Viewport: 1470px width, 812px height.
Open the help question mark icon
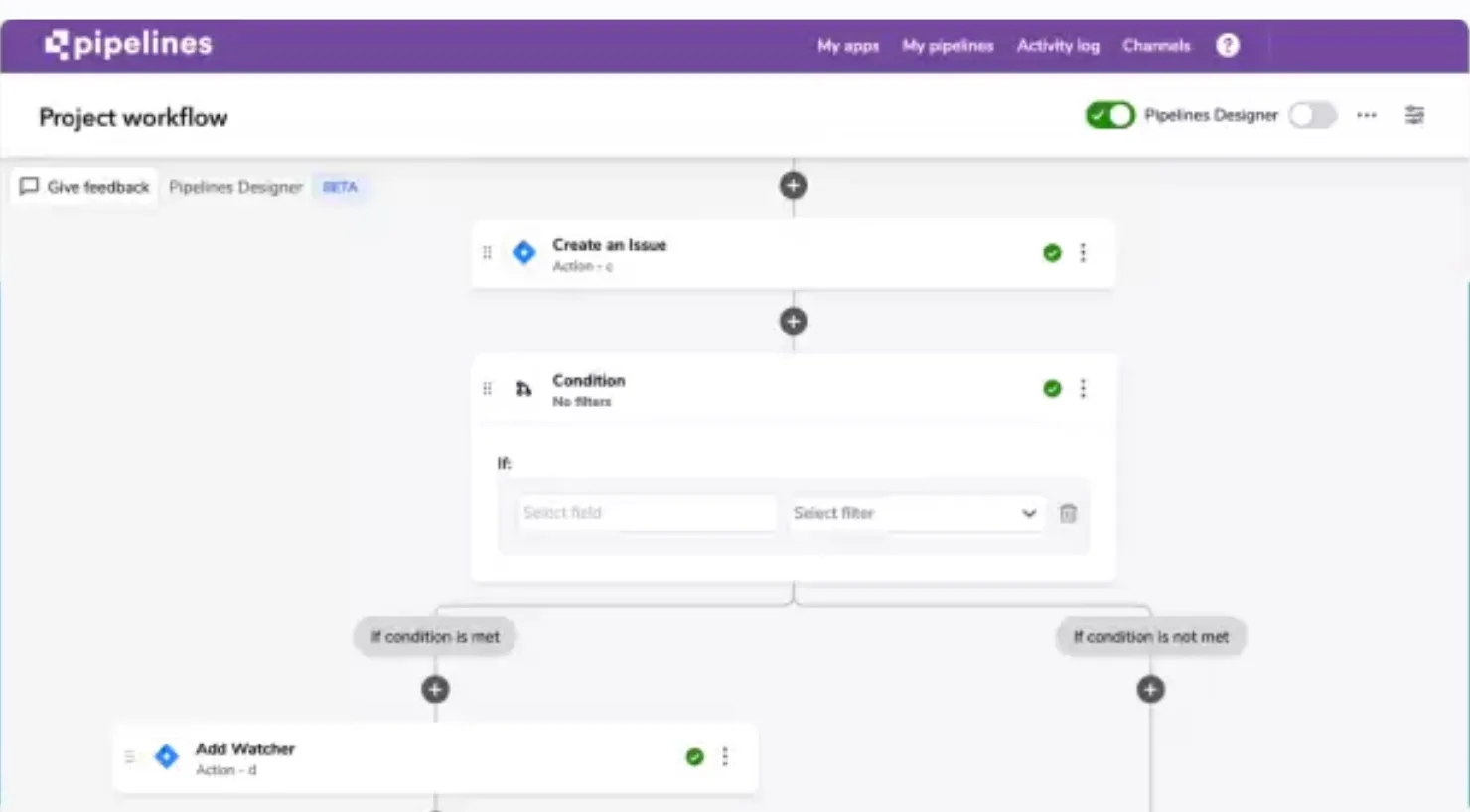1228,45
